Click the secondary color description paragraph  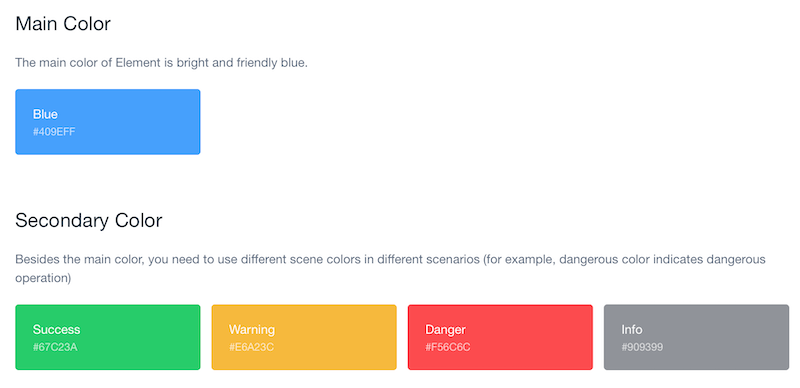point(390,269)
